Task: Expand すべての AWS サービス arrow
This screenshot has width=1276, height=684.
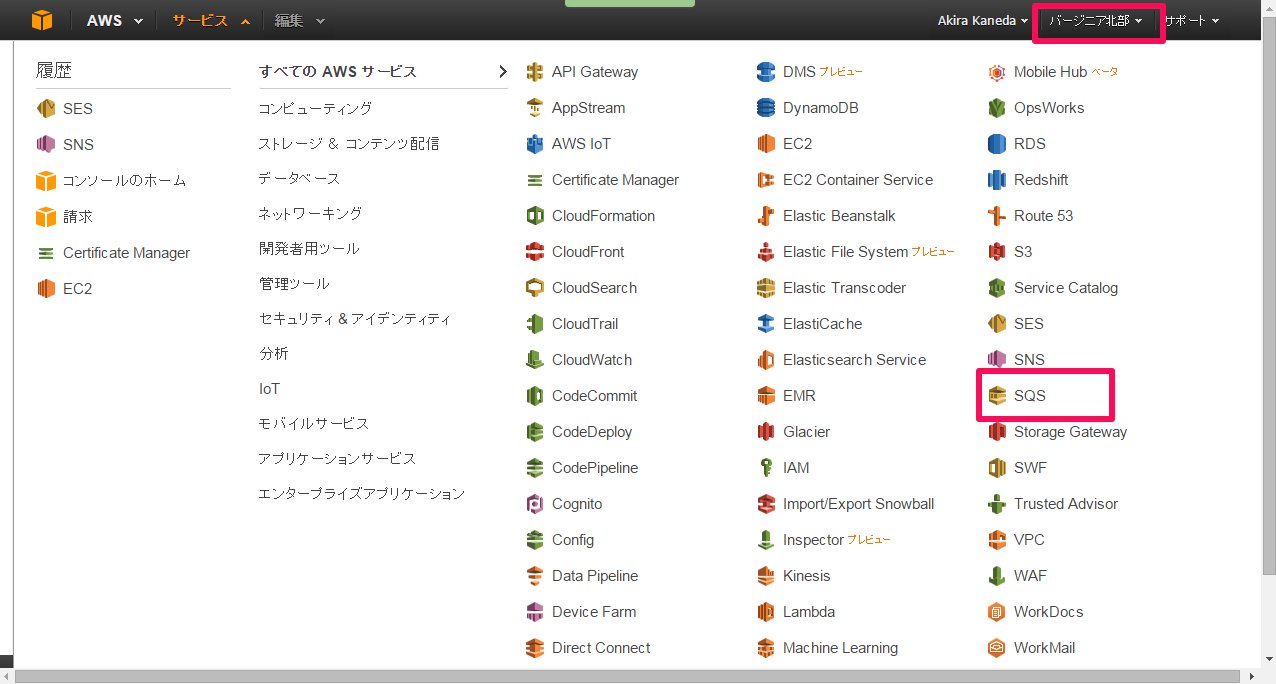Action: (x=503, y=71)
